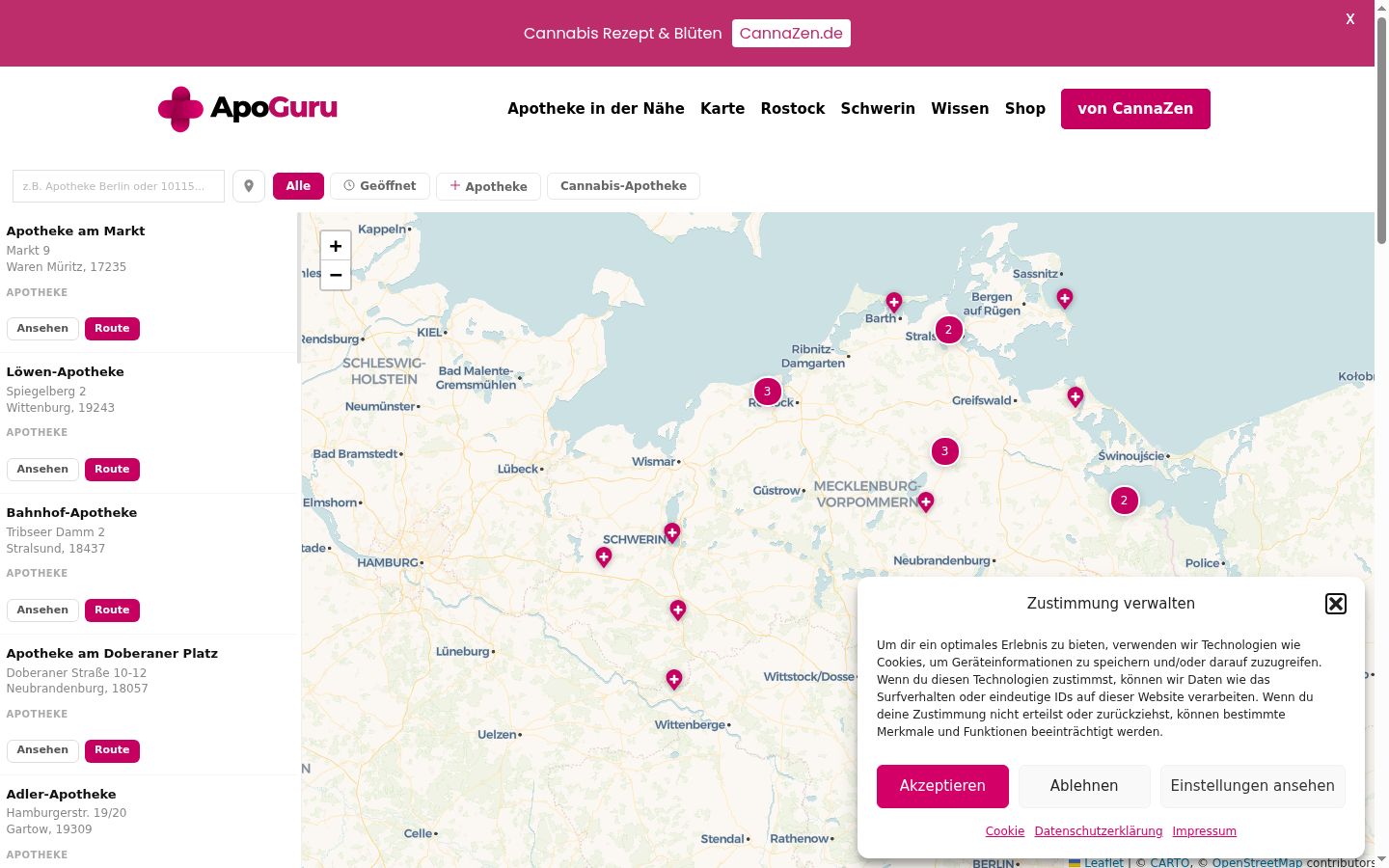Select Adler-Apotheke listing title
Image resolution: width=1389 pixels, height=868 pixels.
[x=62, y=795]
